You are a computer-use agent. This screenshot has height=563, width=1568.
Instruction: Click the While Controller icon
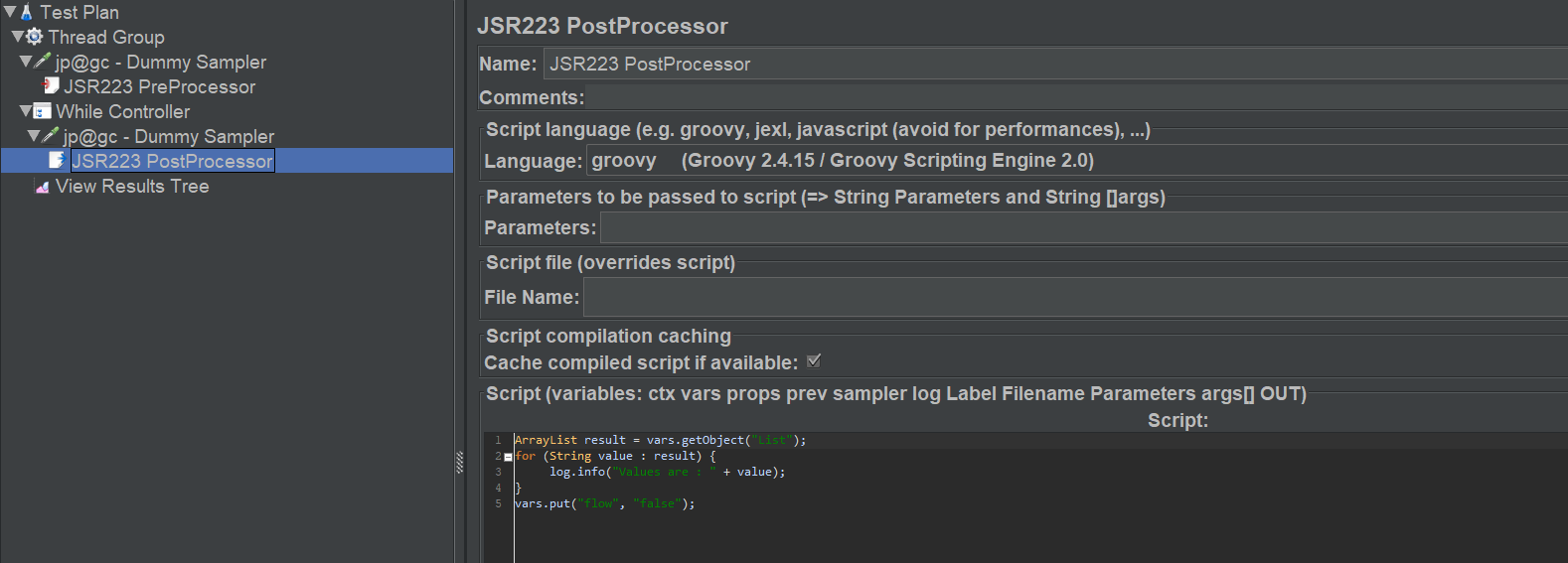point(43,111)
